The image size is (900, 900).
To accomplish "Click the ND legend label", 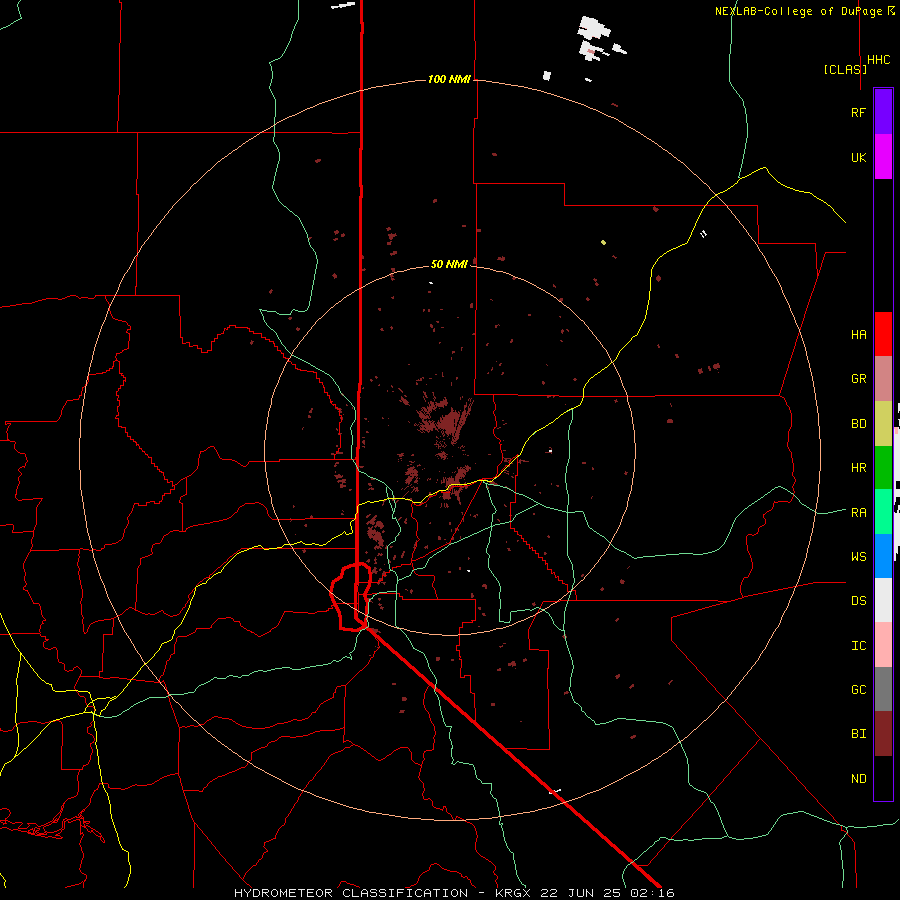I will tap(859, 779).
